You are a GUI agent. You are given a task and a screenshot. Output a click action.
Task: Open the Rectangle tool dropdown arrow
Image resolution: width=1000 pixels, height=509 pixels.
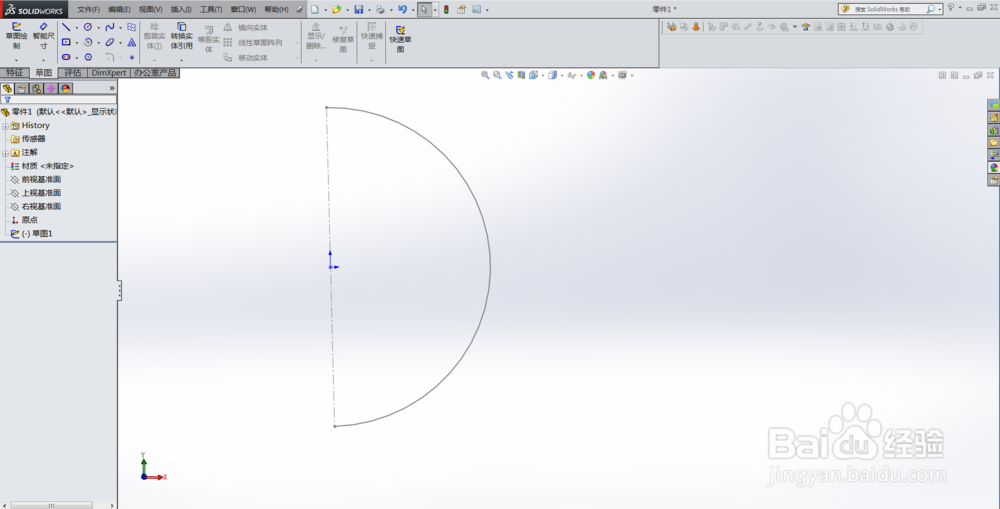pos(77,42)
